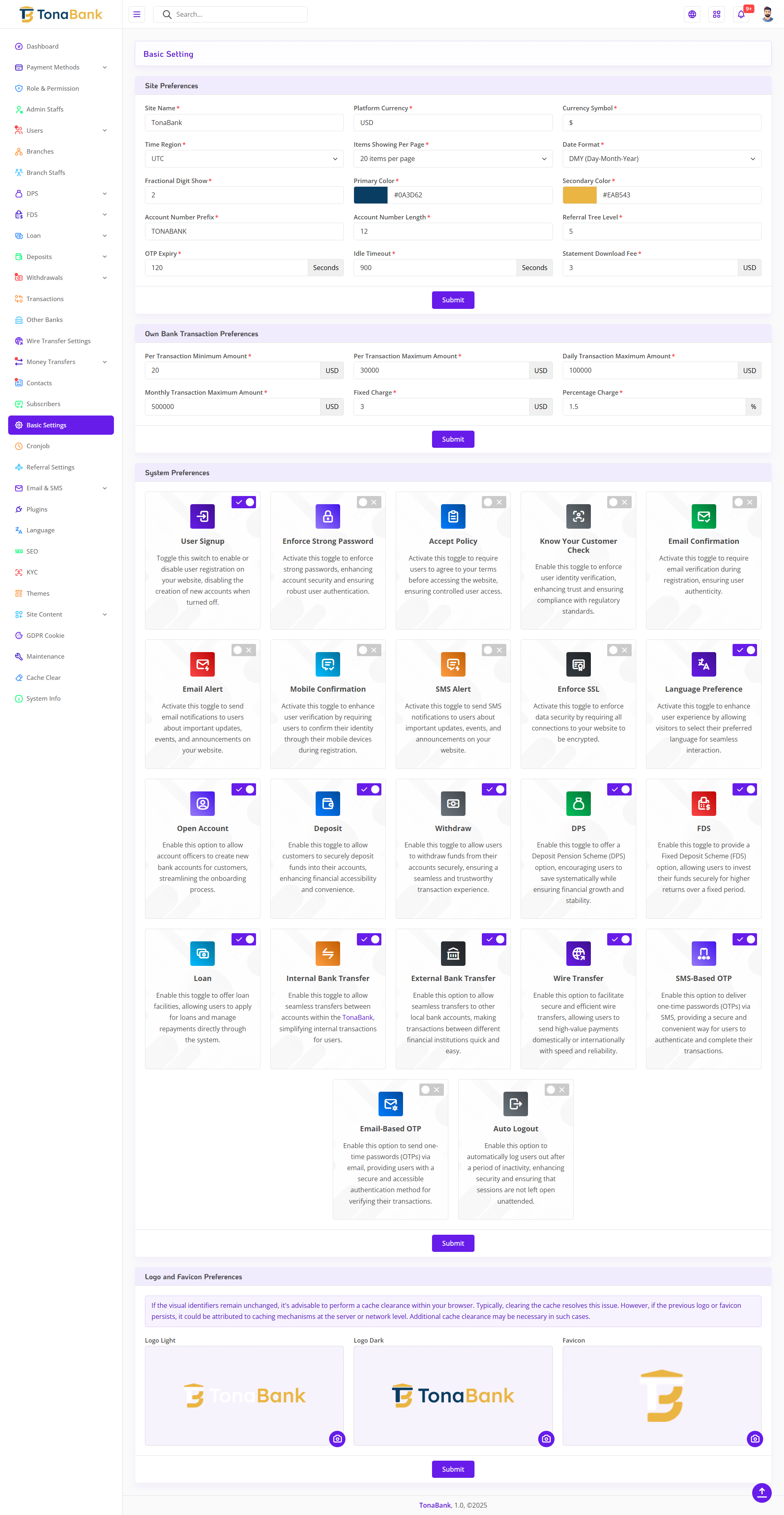Enable the Enforce SSL toggle
The image size is (784, 1515).
[x=619, y=650]
